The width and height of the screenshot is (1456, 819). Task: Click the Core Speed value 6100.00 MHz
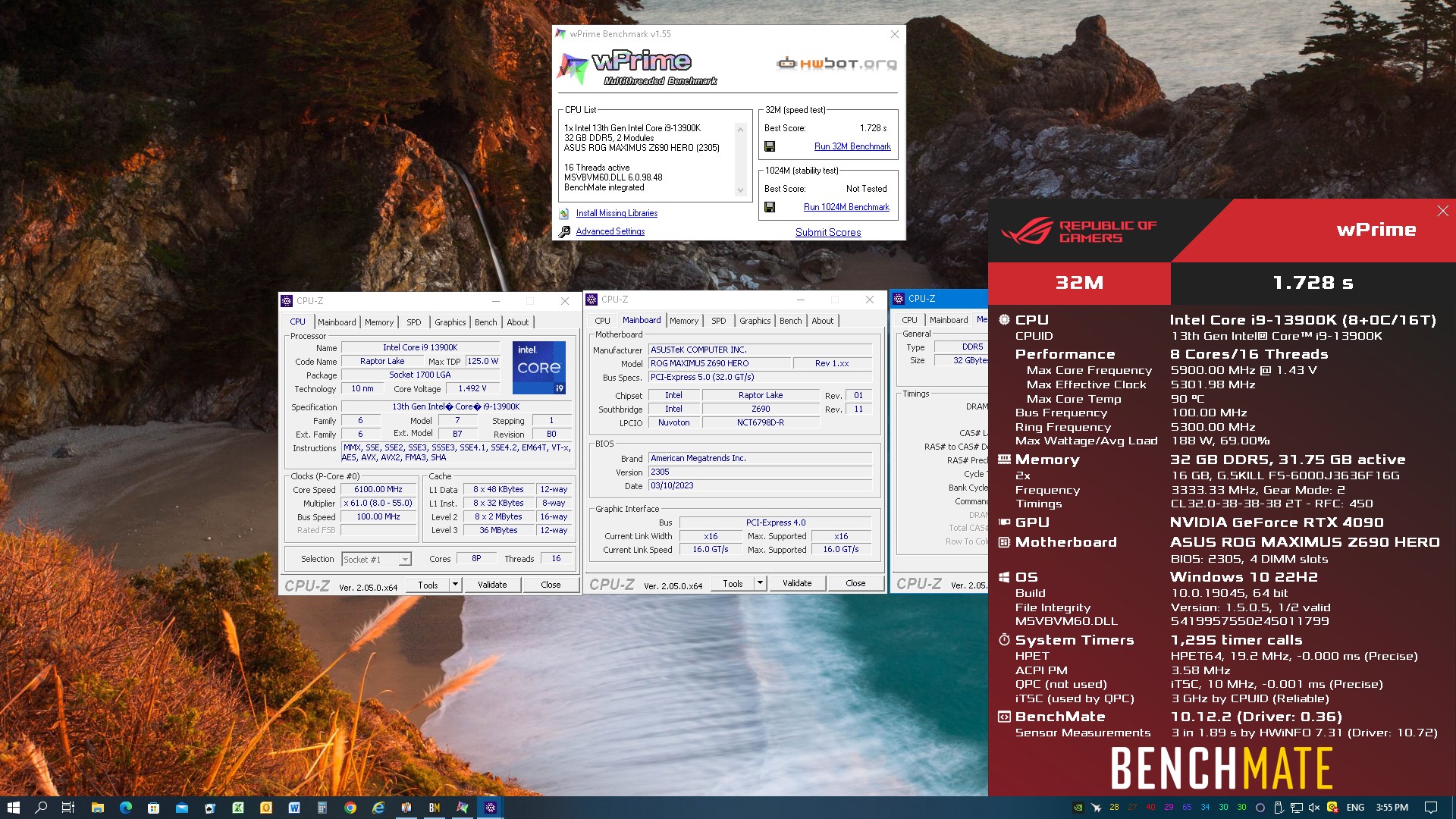pyautogui.click(x=378, y=490)
